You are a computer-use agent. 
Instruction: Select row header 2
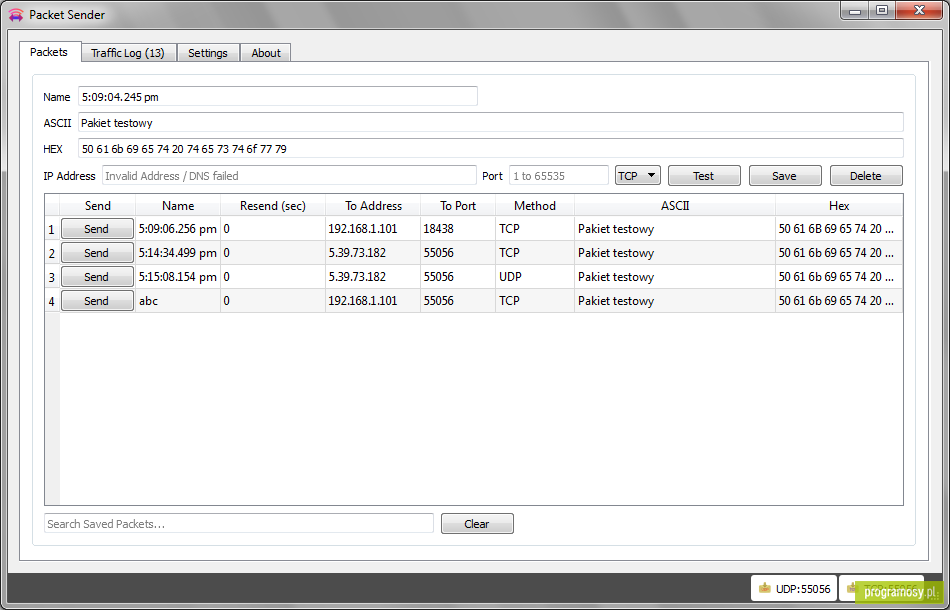(x=52, y=253)
